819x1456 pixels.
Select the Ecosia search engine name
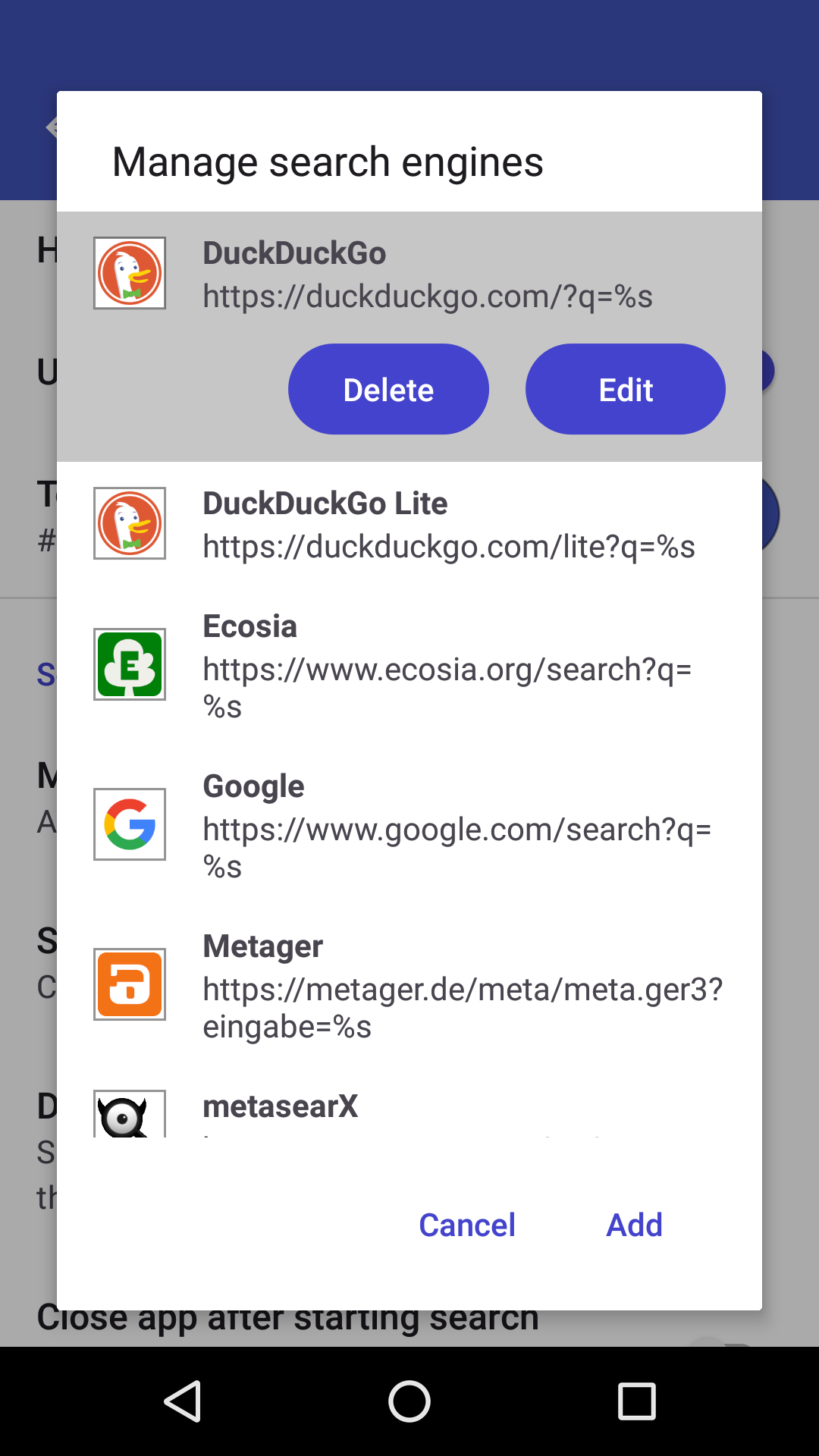[250, 626]
